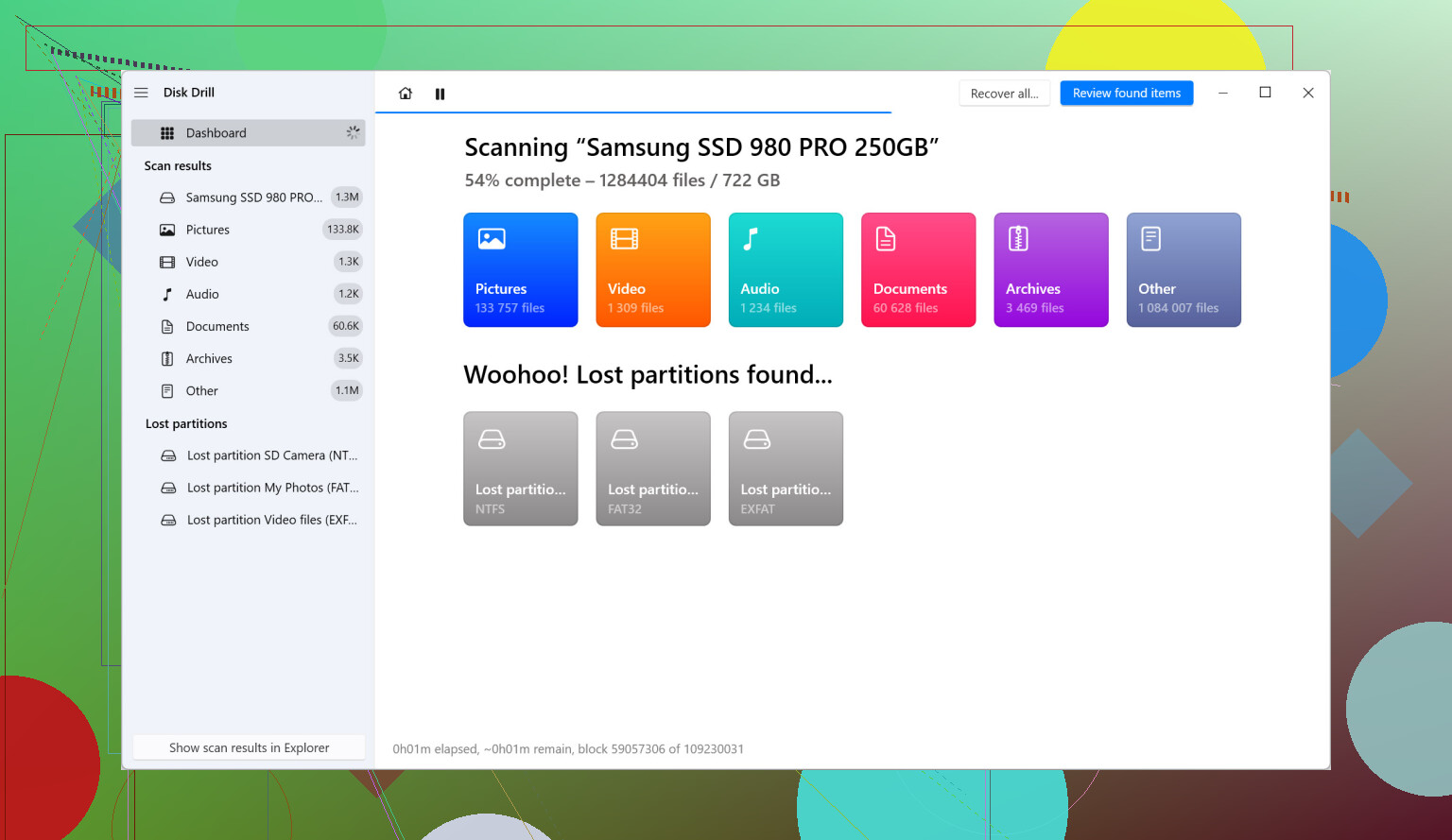Click the elapsed time status bar text
The width and height of the screenshot is (1452, 840).
coord(568,749)
